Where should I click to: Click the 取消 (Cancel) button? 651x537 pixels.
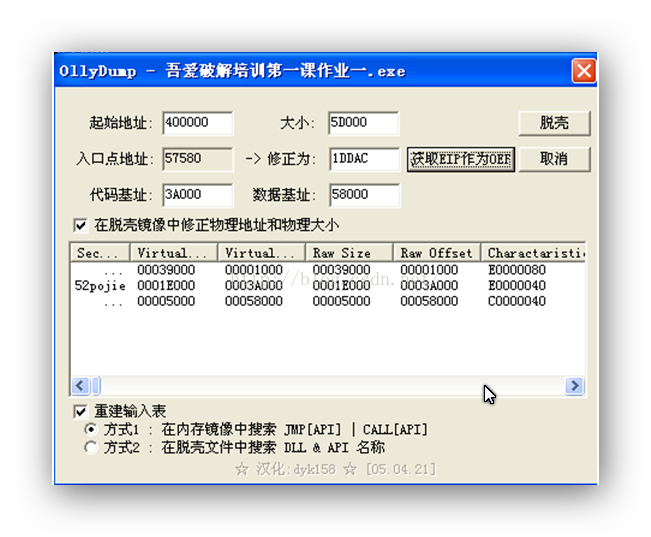(x=554, y=159)
